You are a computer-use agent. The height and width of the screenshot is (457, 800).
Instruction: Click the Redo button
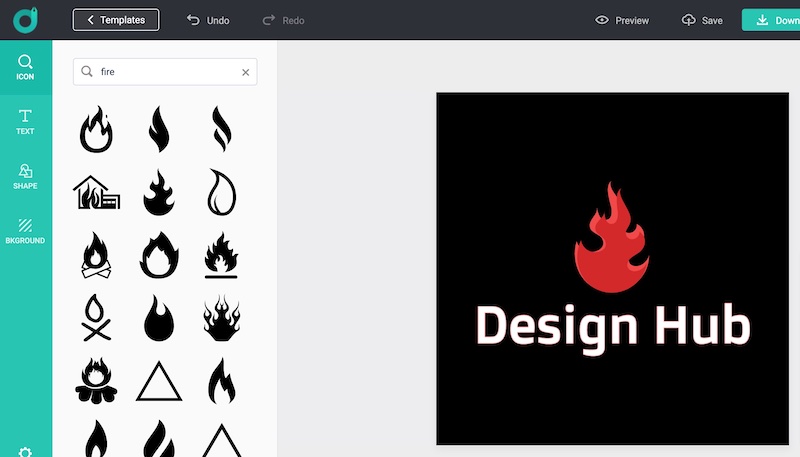pyautogui.click(x=283, y=20)
